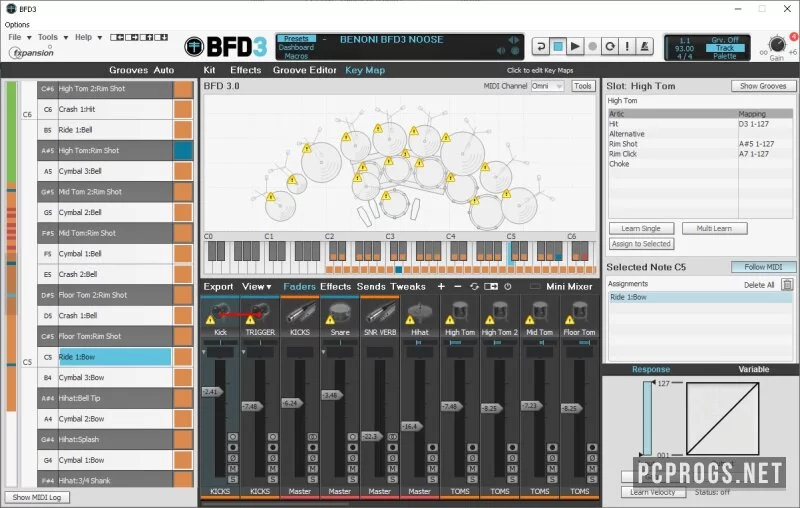This screenshot has height=508, width=800.
Task: Click the plus icon in mixer toolbar
Action: (441, 287)
